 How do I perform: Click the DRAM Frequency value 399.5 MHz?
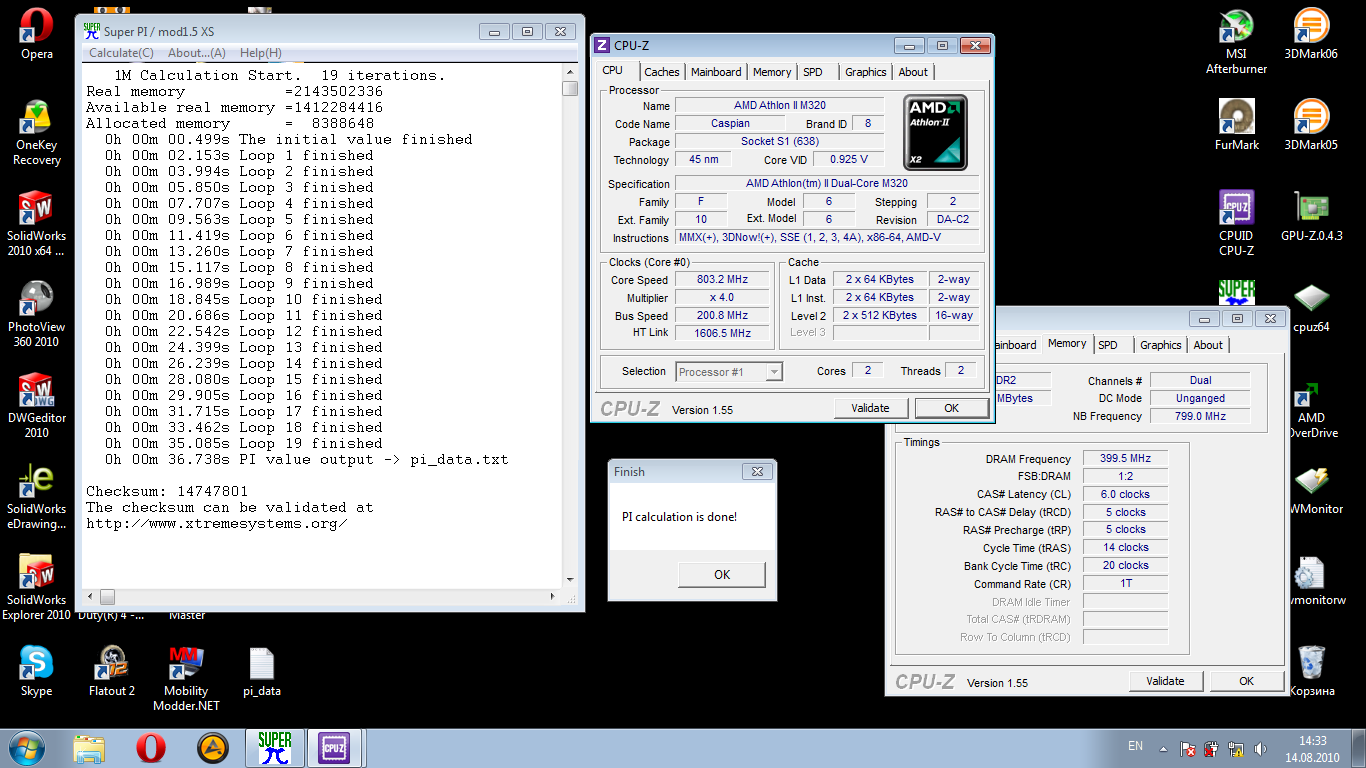tap(1125, 459)
